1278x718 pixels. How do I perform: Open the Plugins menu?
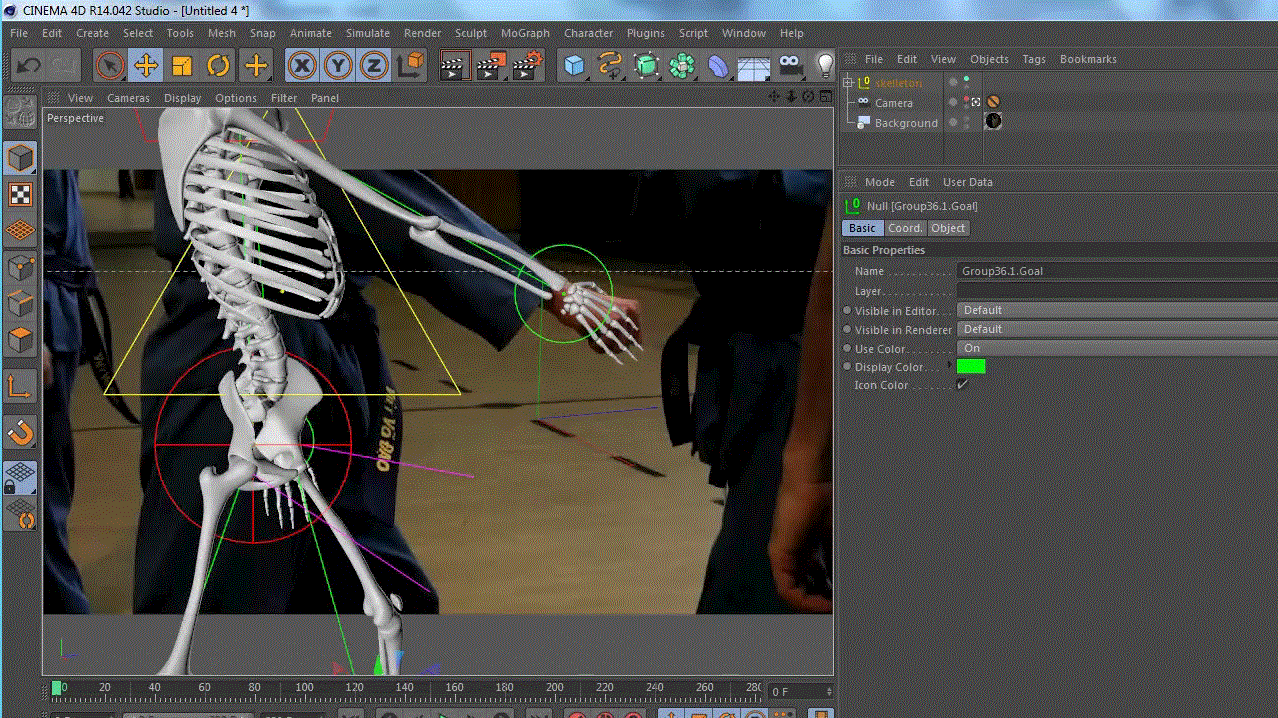645,33
